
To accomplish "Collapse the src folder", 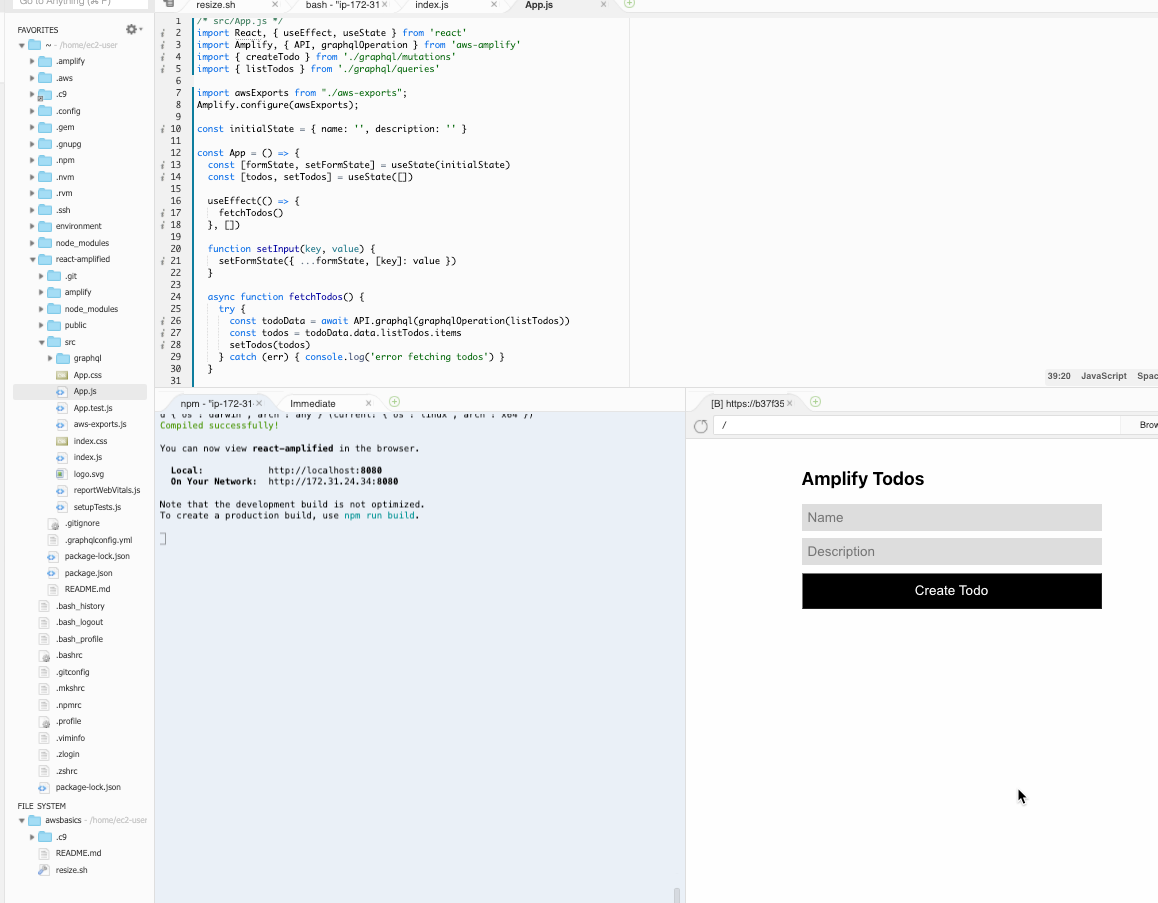I will point(41,342).
